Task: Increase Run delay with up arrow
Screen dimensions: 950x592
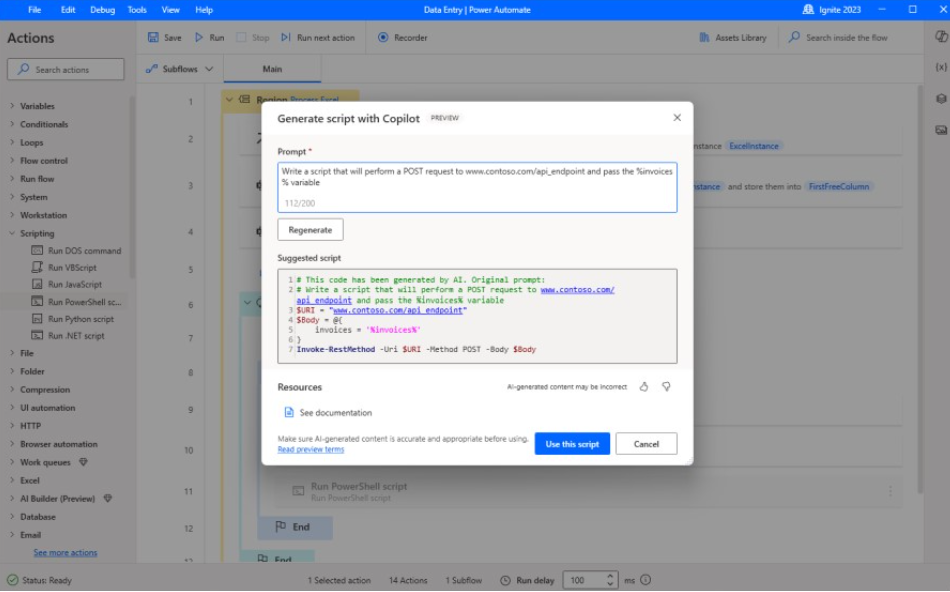Action: click(610, 576)
